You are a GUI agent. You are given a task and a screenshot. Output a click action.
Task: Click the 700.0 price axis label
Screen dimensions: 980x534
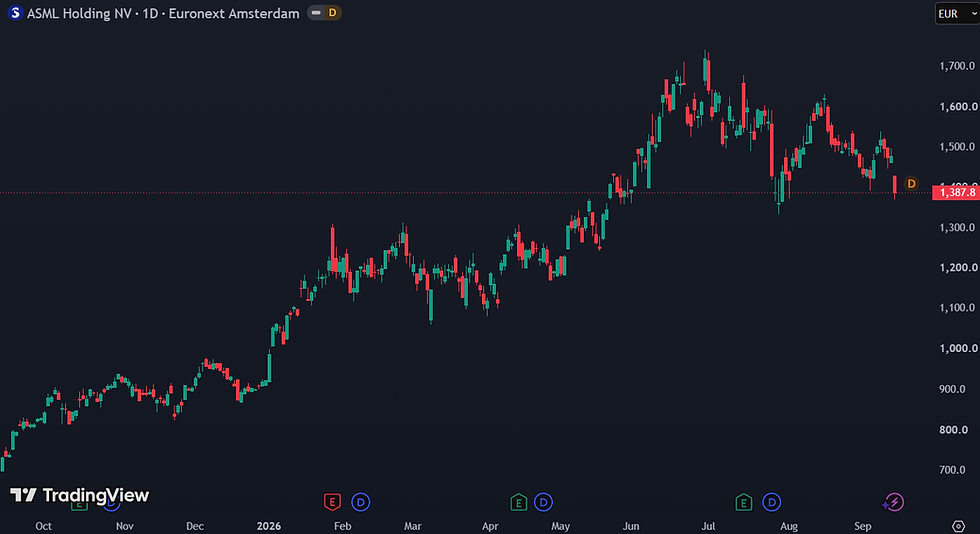pos(952,469)
